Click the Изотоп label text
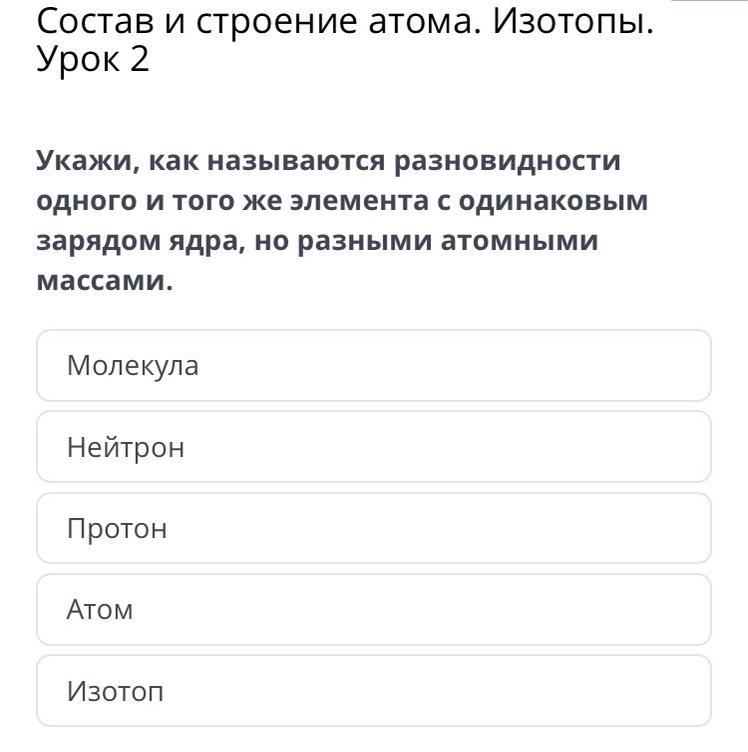This screenshot has height=752, width=748. (115, 691)
